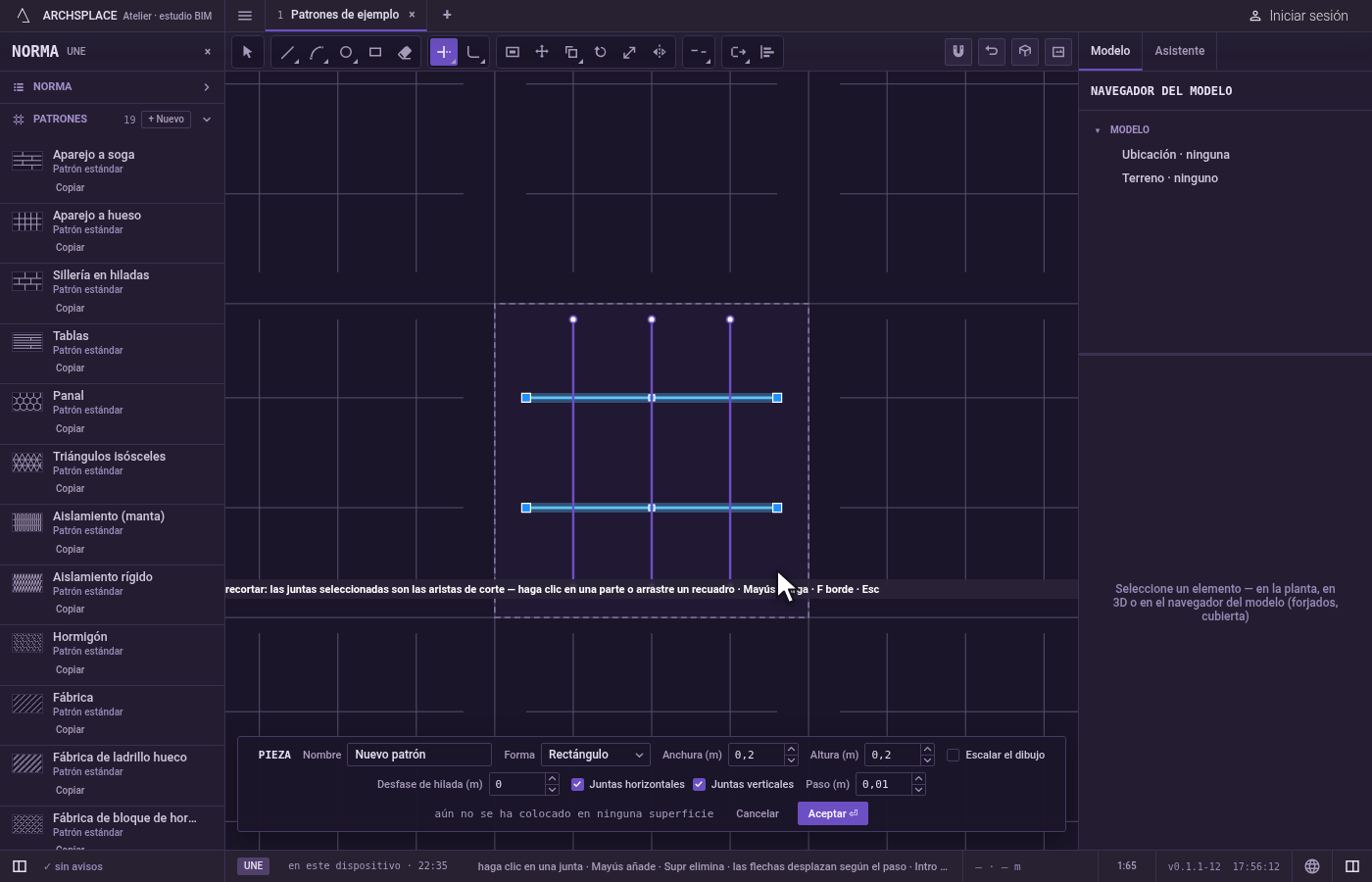Screen dimensions: 1372x882
Task: Add a new tab with plus button
Action: pos(447,15)
